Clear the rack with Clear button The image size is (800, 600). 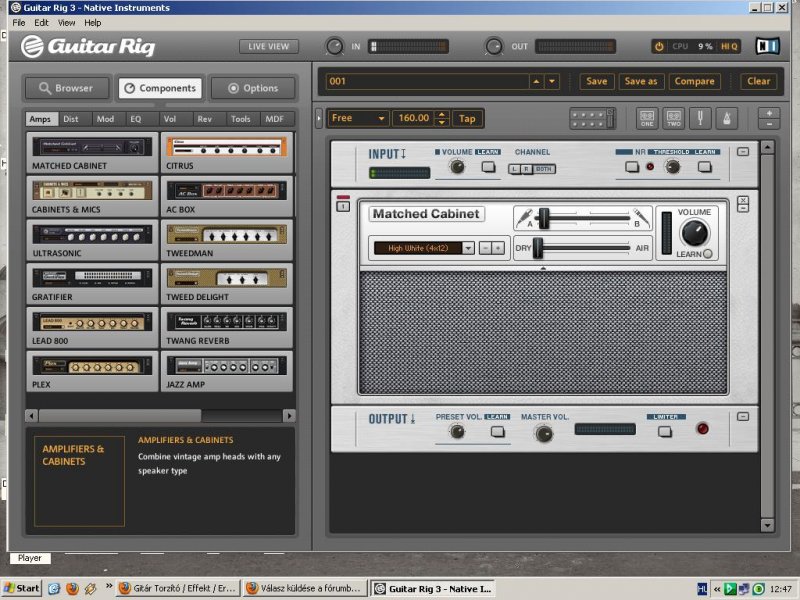pos(759,81)
